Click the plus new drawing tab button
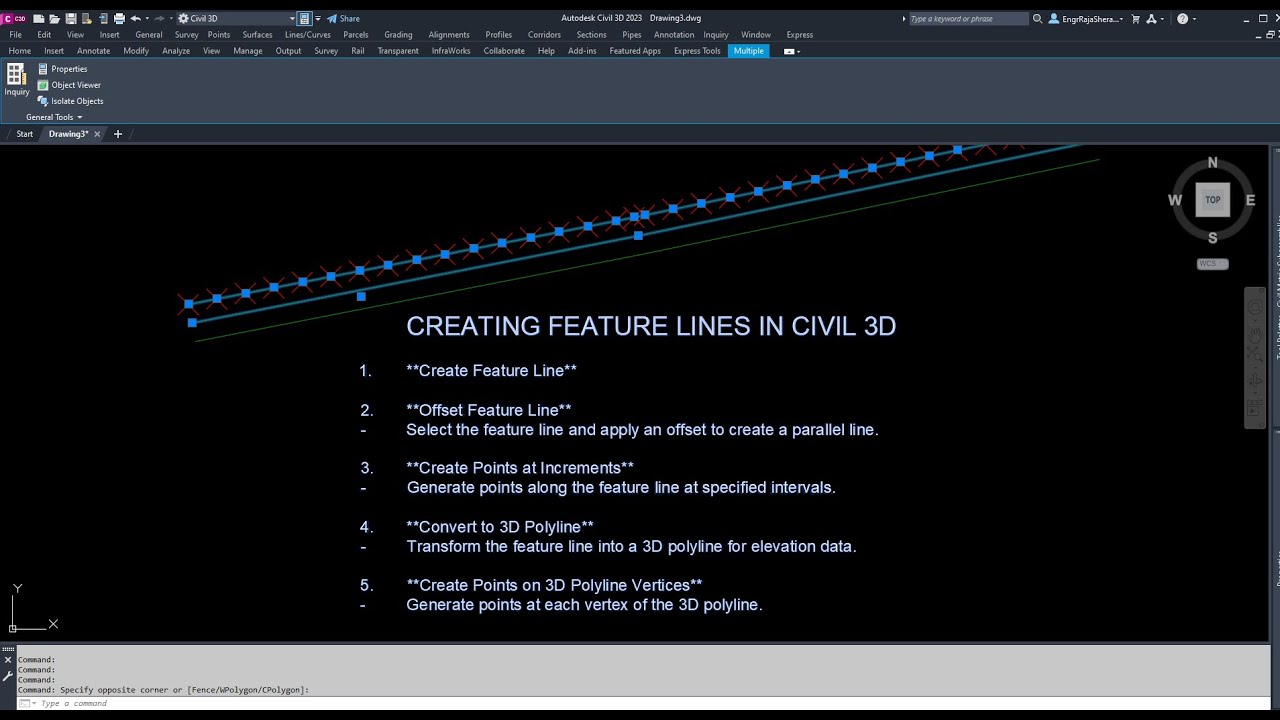This screenshot has width=1280, height=720. click(117, 134)
